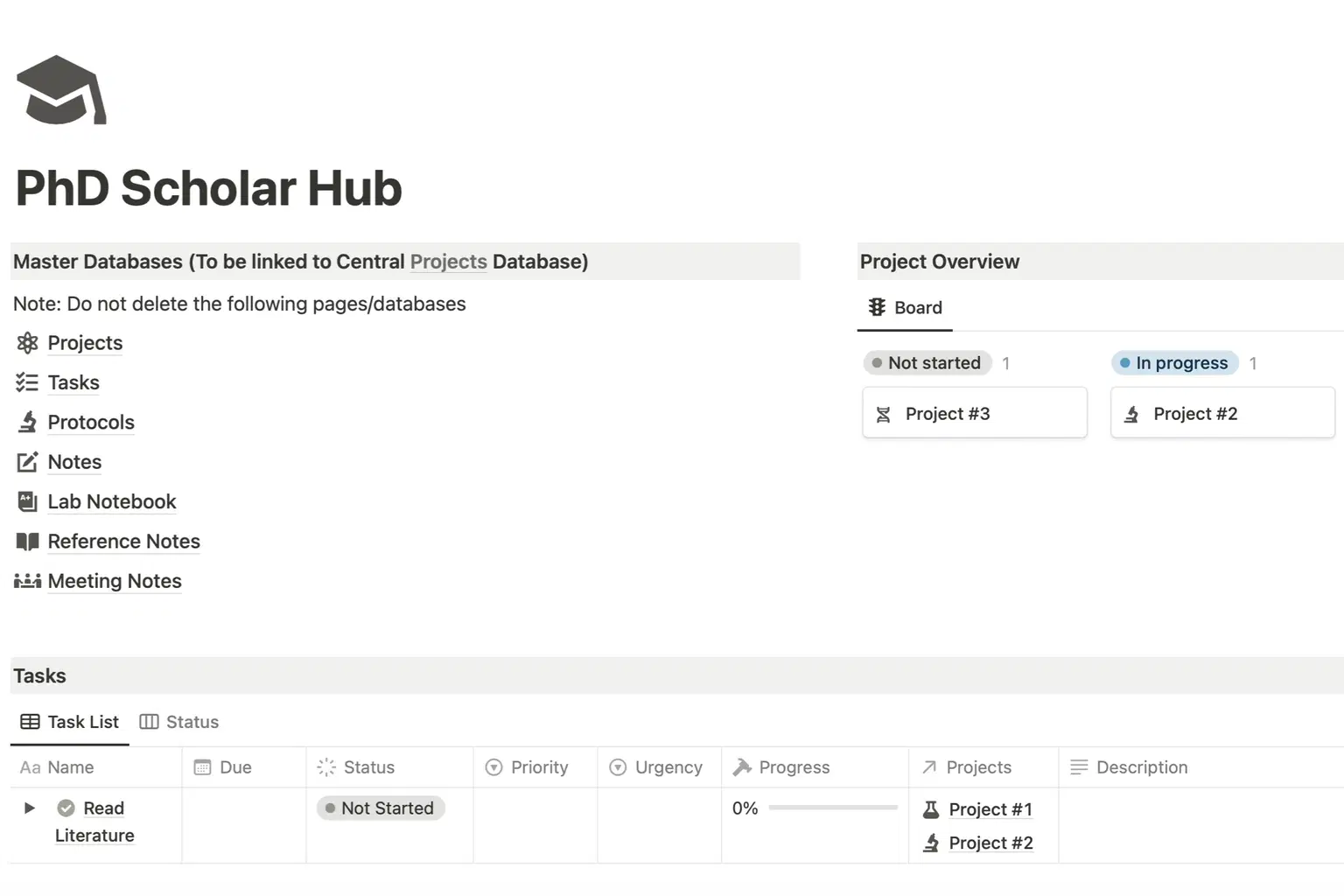Viewport: 1344px width, 896px height.
Task: Switch to the Task List tab
Action: coord(70,722)
